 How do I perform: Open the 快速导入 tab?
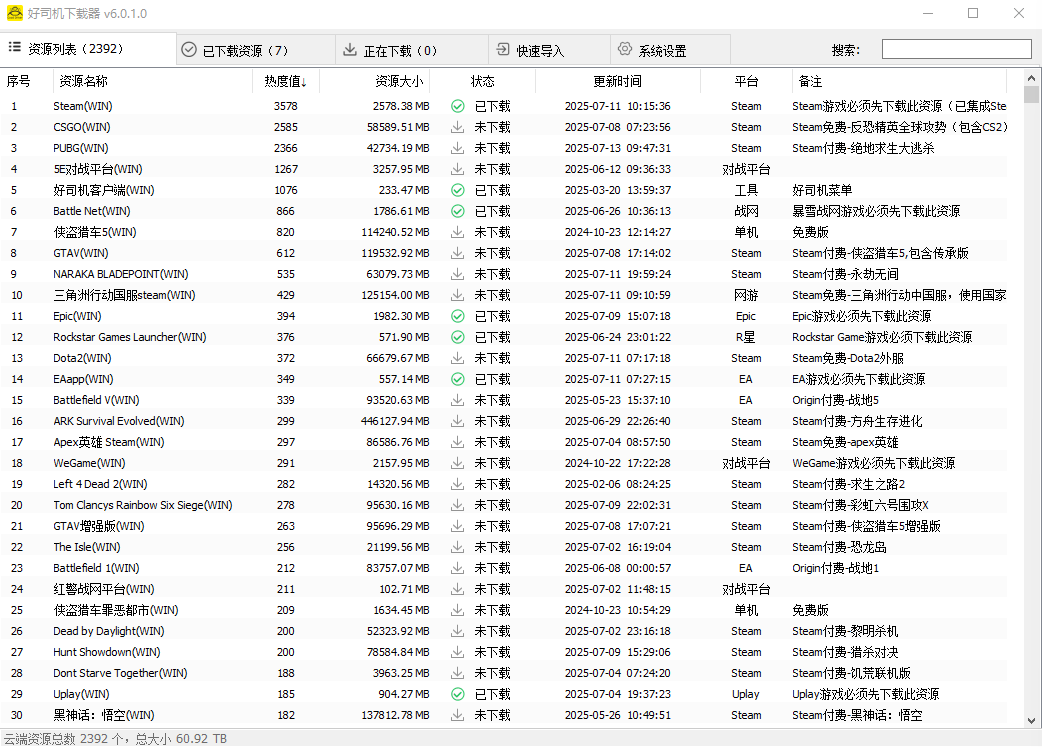(x=550, y=51)
